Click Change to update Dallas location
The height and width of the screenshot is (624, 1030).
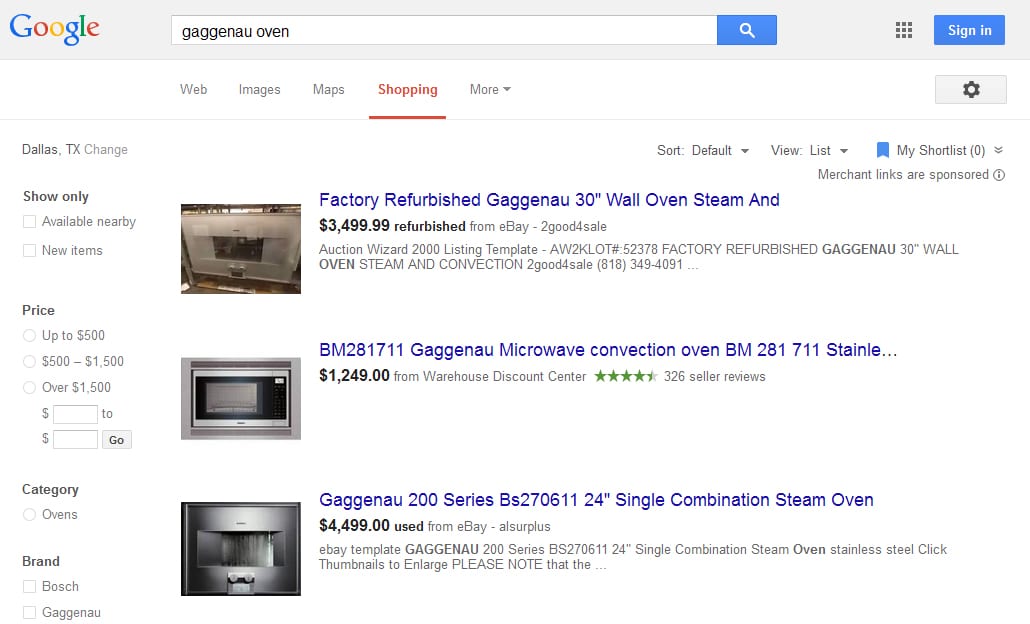108,149
